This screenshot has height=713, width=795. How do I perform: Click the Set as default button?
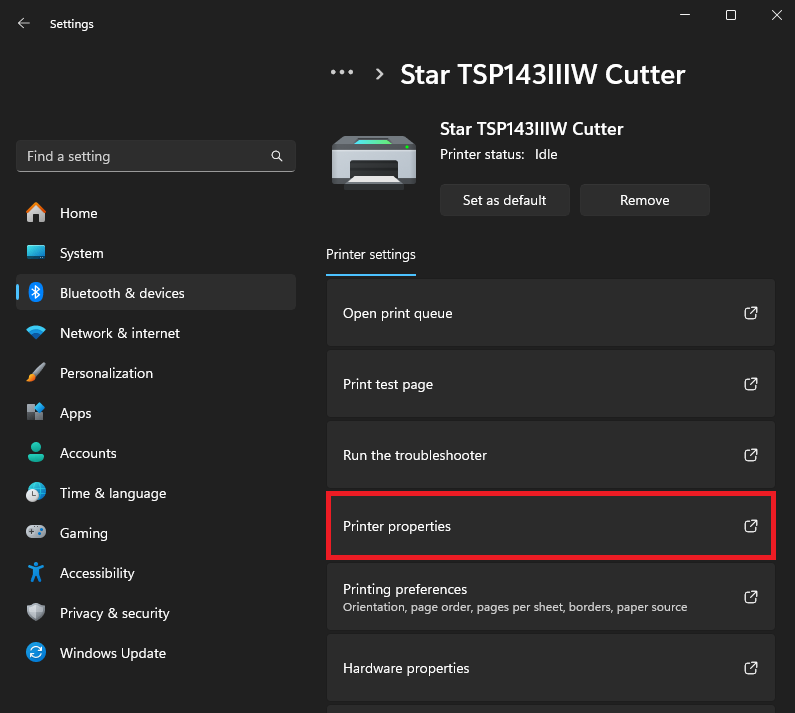(504, 200)
